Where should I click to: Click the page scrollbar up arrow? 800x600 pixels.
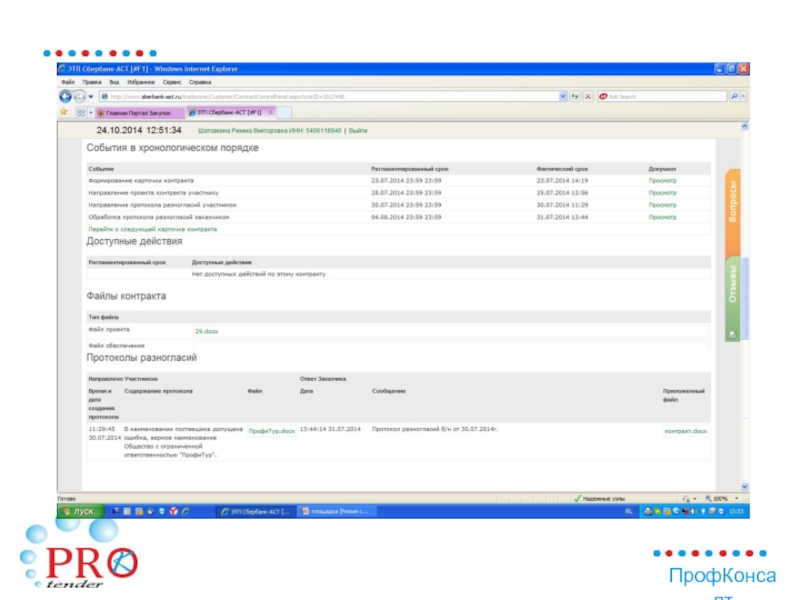745,126
